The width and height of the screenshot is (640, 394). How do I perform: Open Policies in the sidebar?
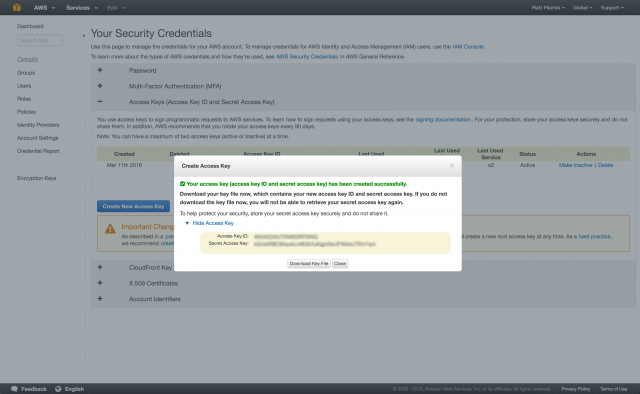[26, 112]
